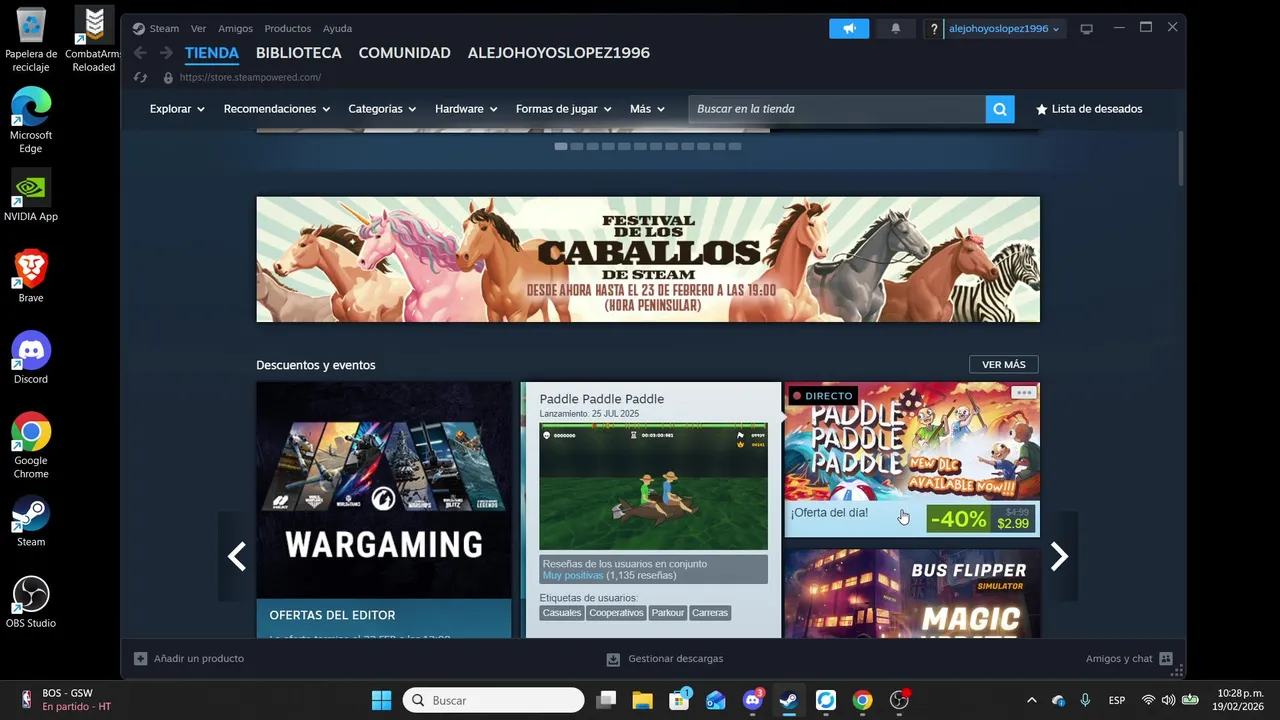Open CombatArms Reloaded desktop shortcut
Screen dimensions: 1280x720
click(93, 40)
